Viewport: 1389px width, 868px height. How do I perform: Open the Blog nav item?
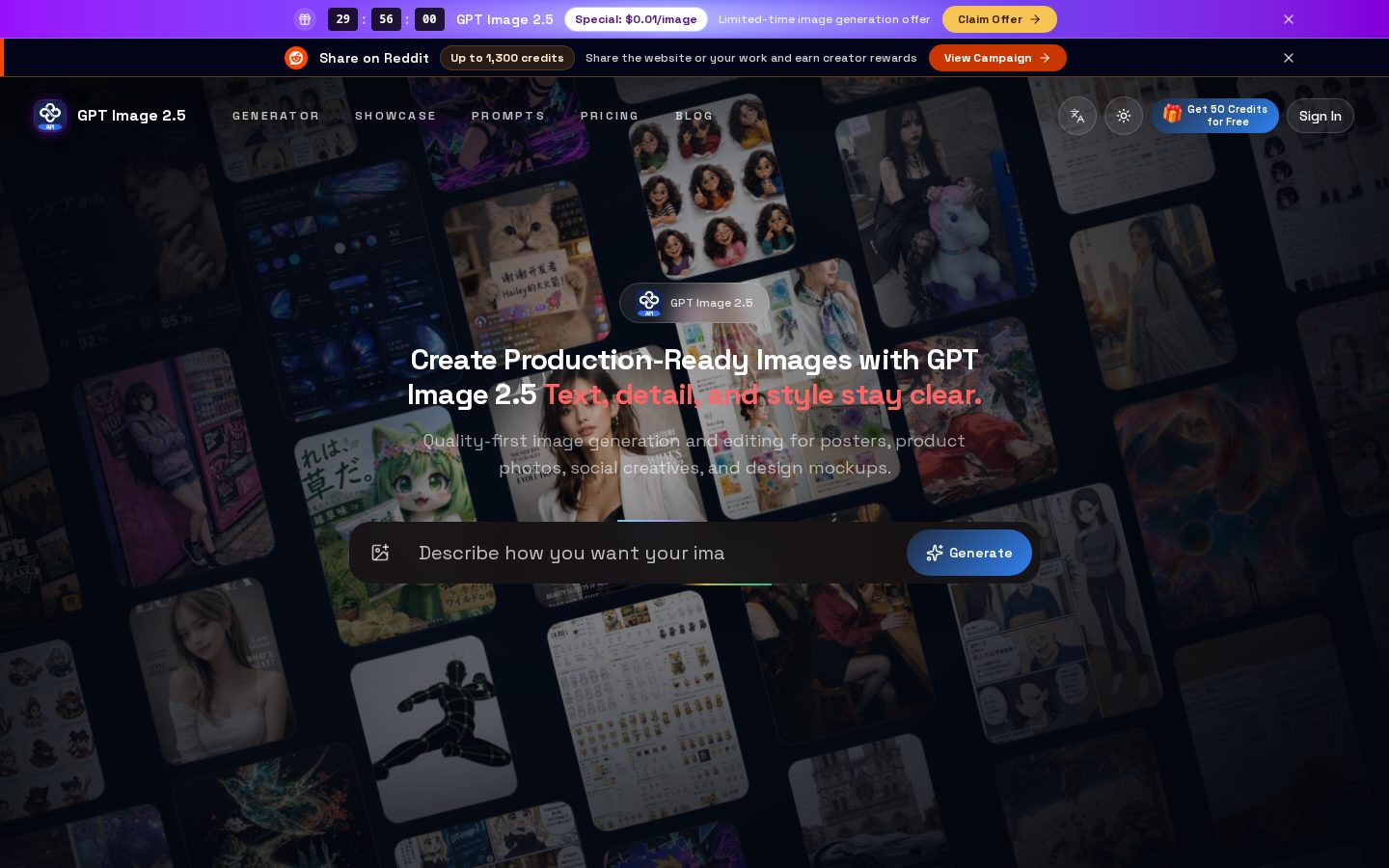click(694, 116)
